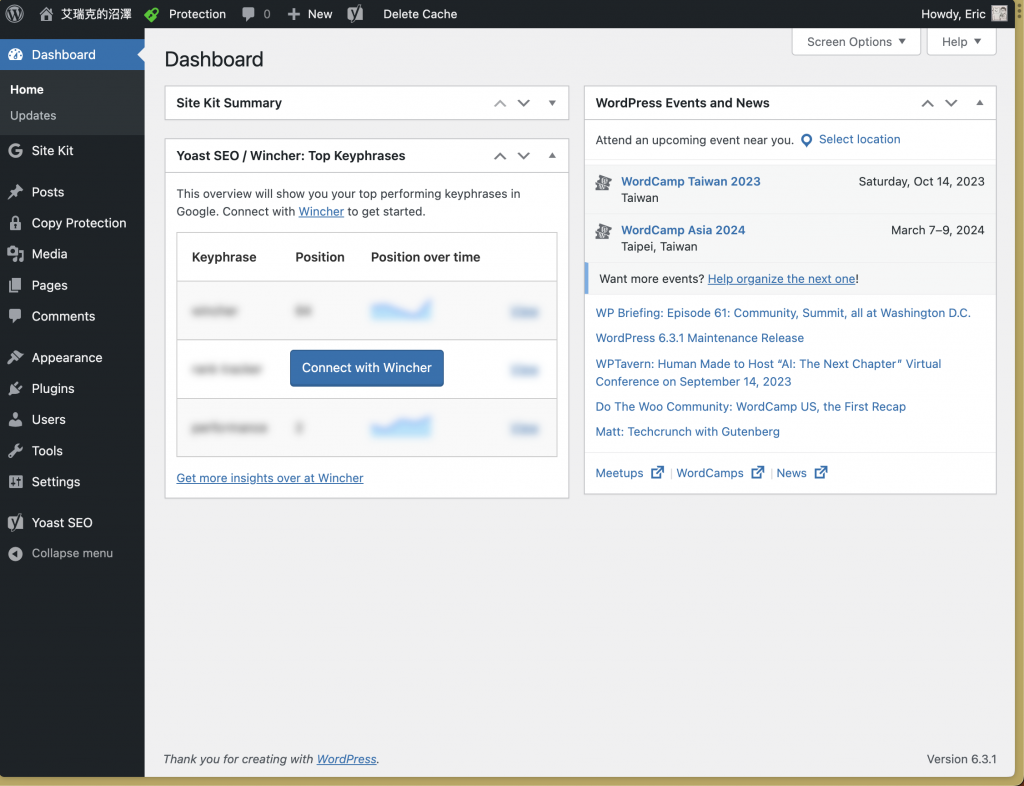Image resolution: width=1024 pixels, height=786 pixels.
Task: Click external link icon next to News
Action: click(x=821, y=473)
